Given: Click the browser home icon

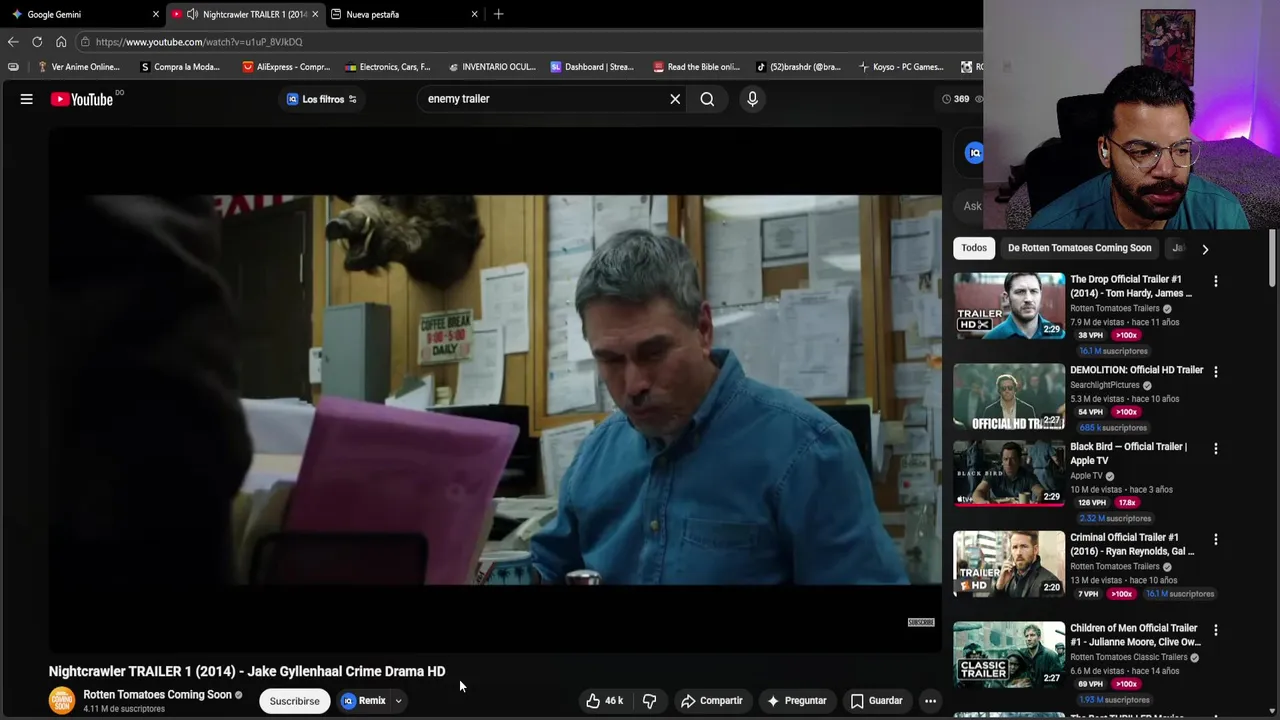Looking at the screenshot, I should coord(61,42).
